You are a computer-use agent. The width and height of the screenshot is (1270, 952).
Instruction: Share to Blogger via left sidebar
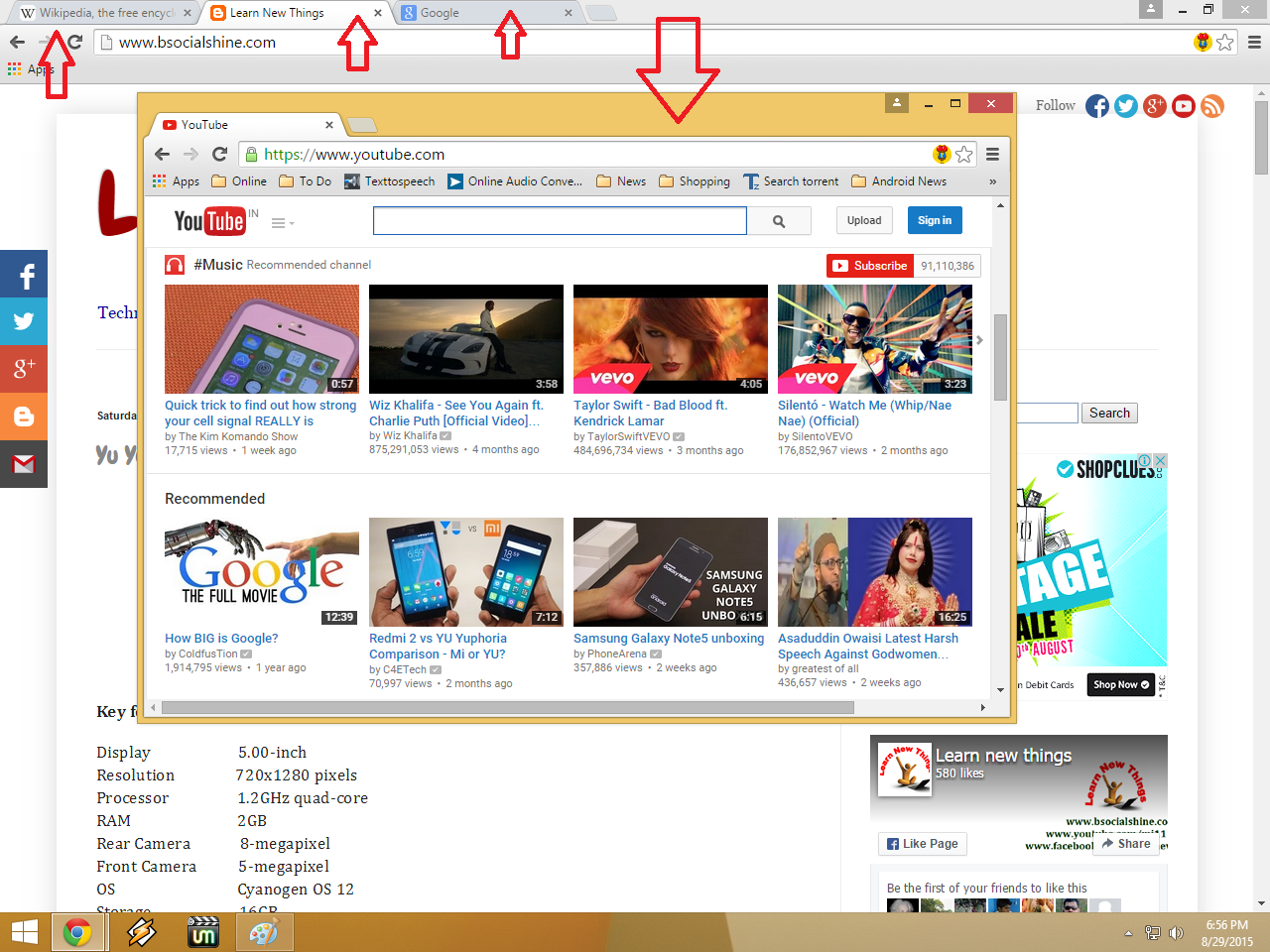click(x=24, y=416)
